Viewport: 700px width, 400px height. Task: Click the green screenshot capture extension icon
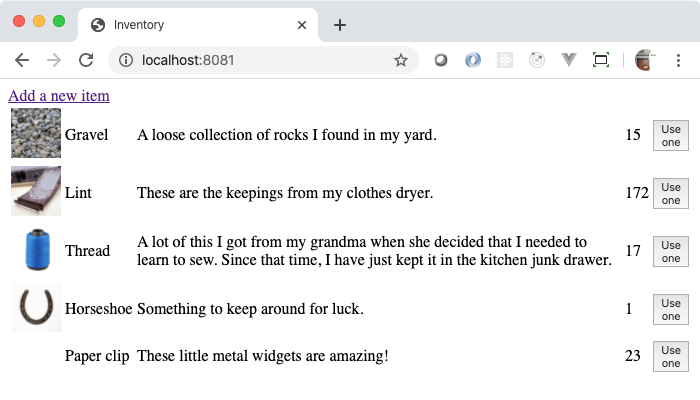click(x=601, y=60)
